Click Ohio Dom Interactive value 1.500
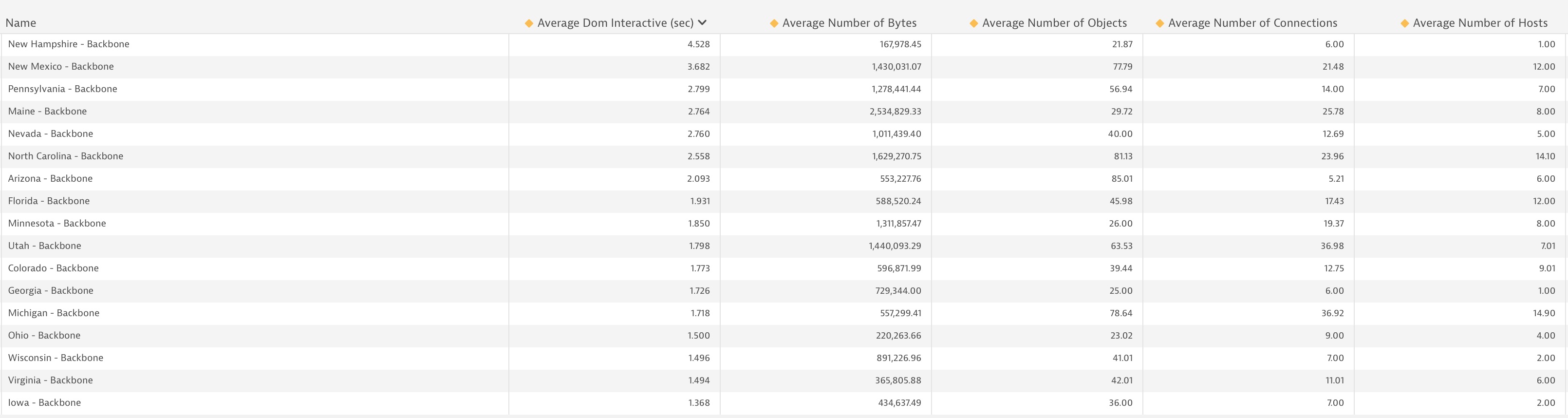The image size is (1568, 418). [x=699, y=336]
